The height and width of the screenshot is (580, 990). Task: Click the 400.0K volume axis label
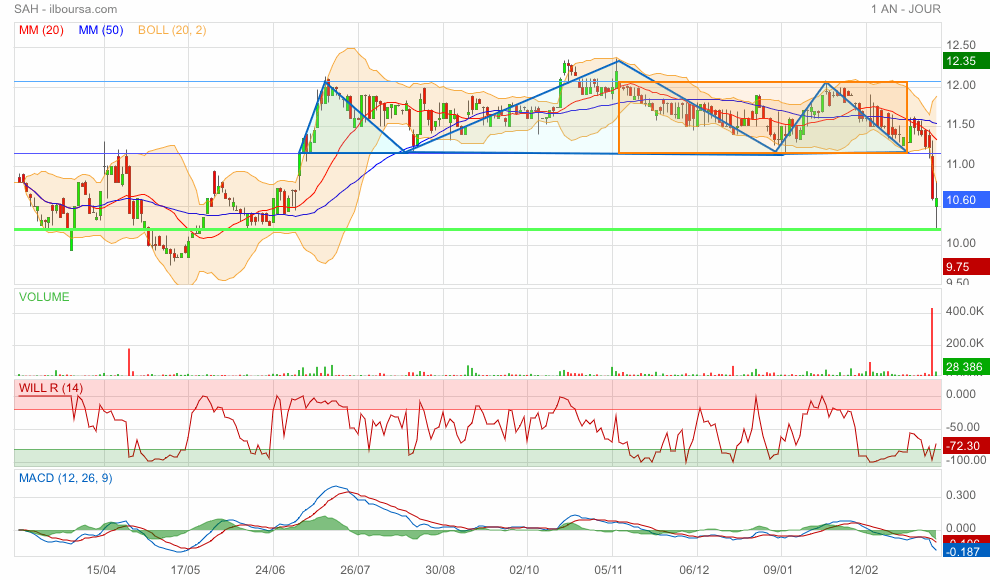tap(965, 311)
